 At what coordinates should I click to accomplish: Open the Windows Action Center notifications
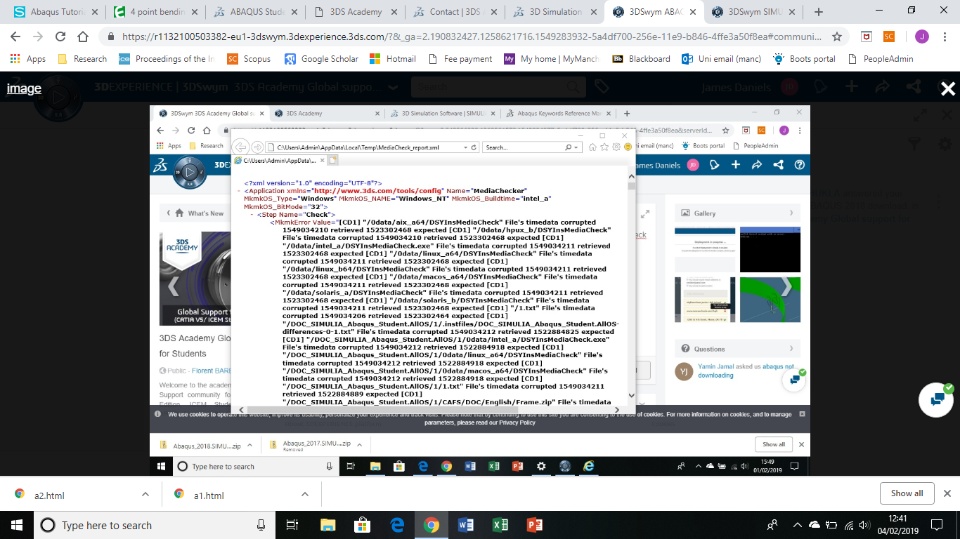937,525
